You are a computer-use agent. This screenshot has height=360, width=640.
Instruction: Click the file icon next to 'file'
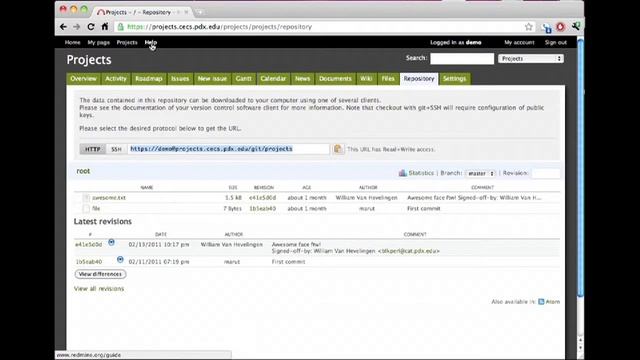[86, 209]
